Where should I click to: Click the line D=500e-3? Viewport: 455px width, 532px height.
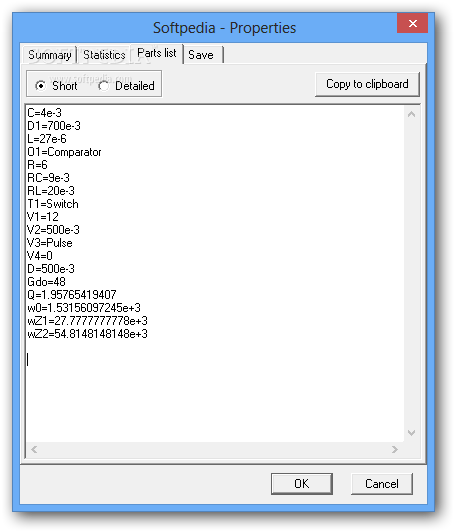[51, 269]
